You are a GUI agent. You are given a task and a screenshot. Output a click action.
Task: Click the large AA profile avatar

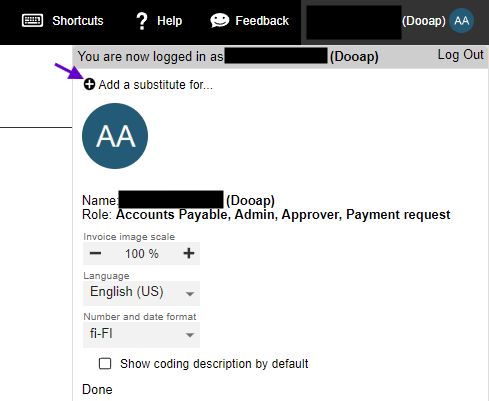point(115,136)
